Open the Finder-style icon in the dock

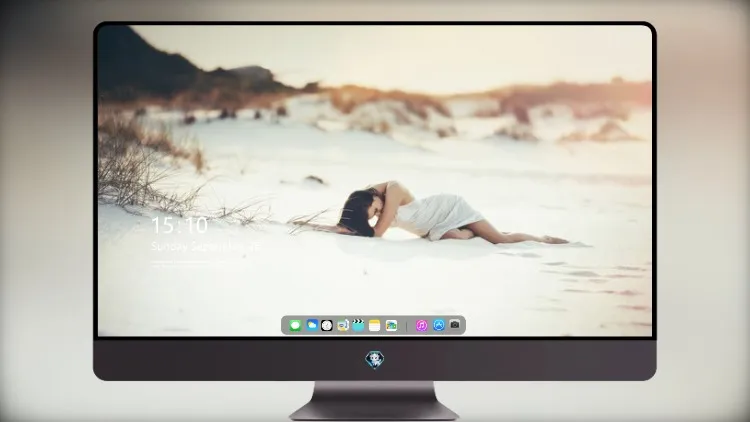(x=342, y=325)
